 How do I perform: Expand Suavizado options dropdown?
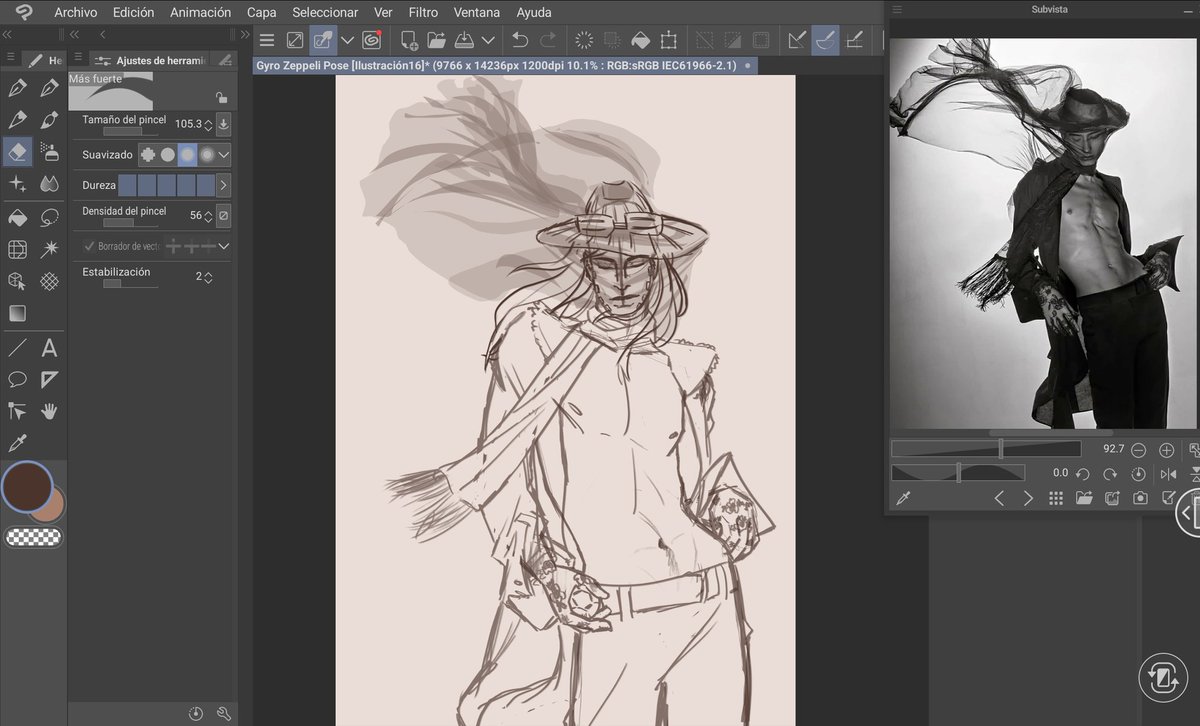click(x=224, y=155)
